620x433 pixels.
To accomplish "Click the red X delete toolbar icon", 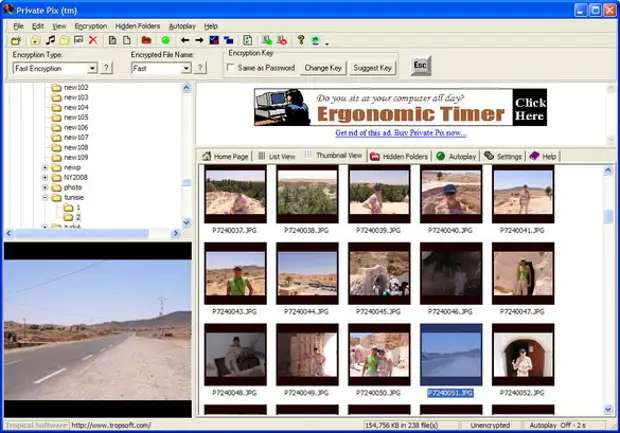I will point(93,41).
